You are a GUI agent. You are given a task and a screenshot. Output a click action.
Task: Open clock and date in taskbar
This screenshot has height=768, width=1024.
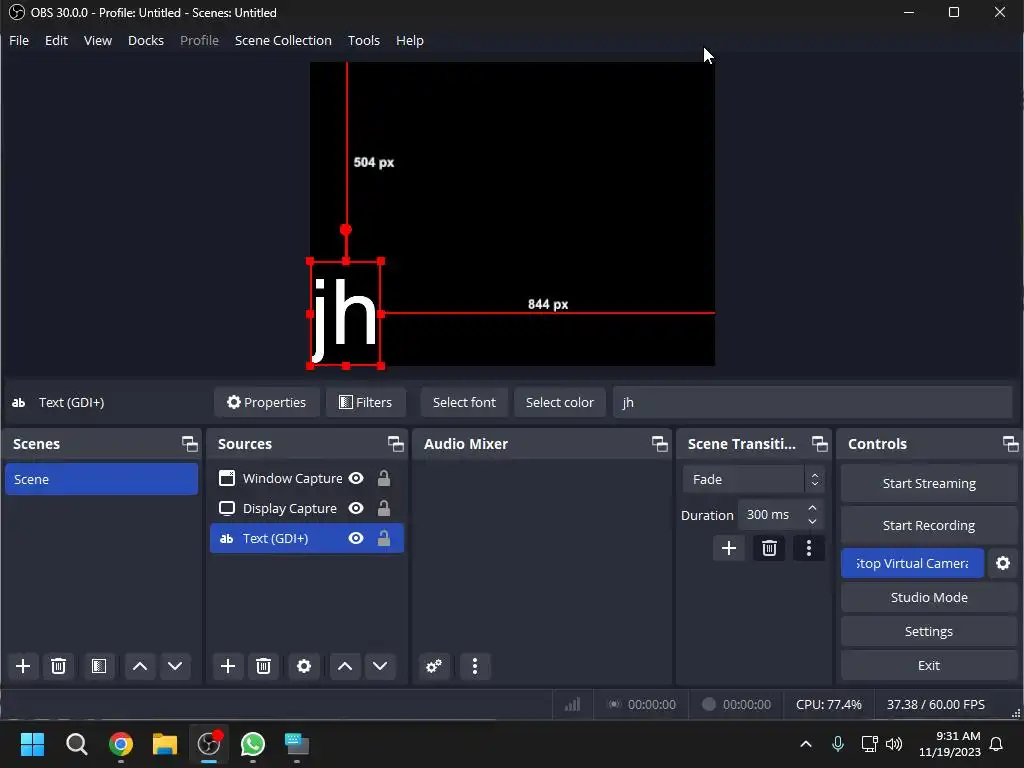pyautogui.click(x=950, y=744)
